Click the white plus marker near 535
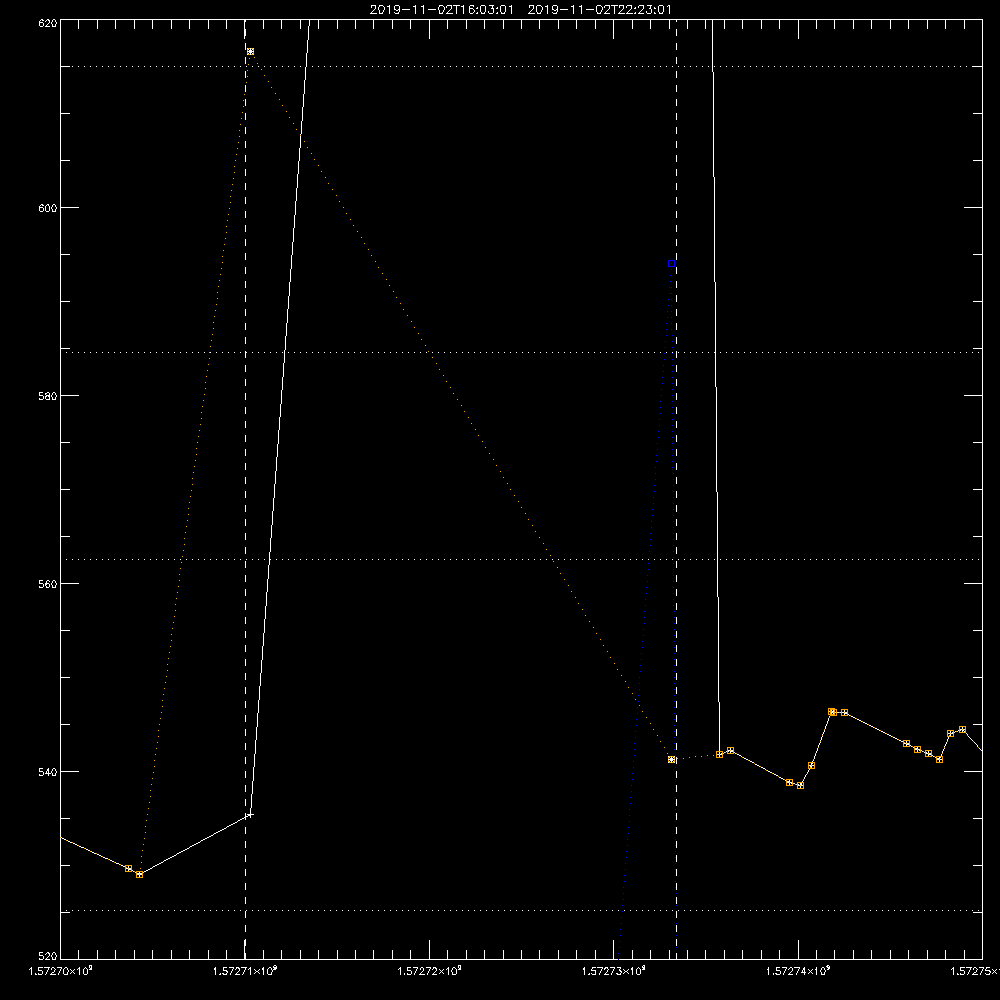The width and height of the screenshot is (1000, 1000). click(249, 814)
